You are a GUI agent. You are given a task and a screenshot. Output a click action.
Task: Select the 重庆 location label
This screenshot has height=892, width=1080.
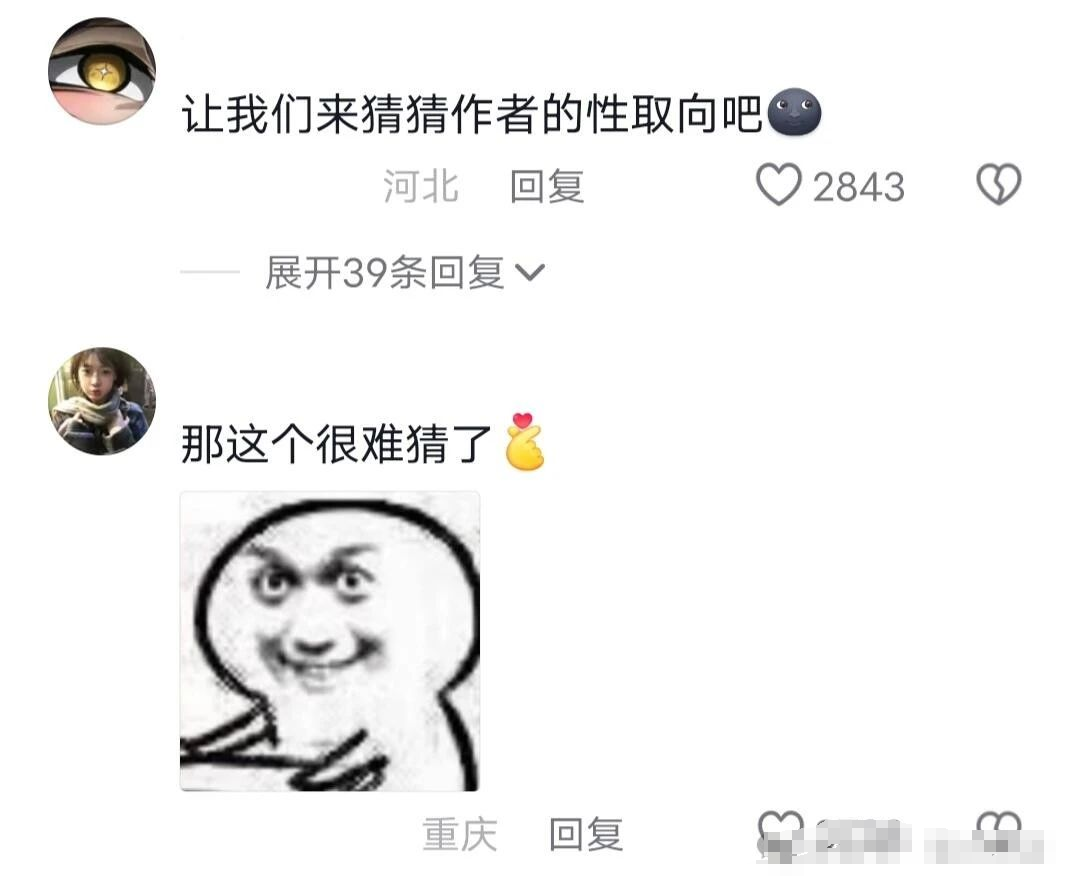[459, 835]
